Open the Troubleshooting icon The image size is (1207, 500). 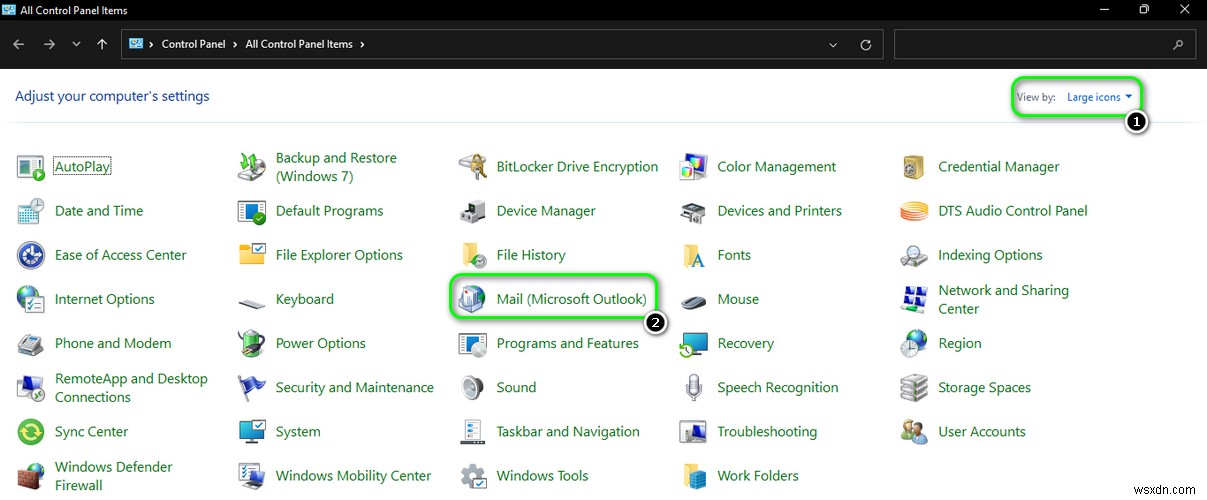click(694, 431)
